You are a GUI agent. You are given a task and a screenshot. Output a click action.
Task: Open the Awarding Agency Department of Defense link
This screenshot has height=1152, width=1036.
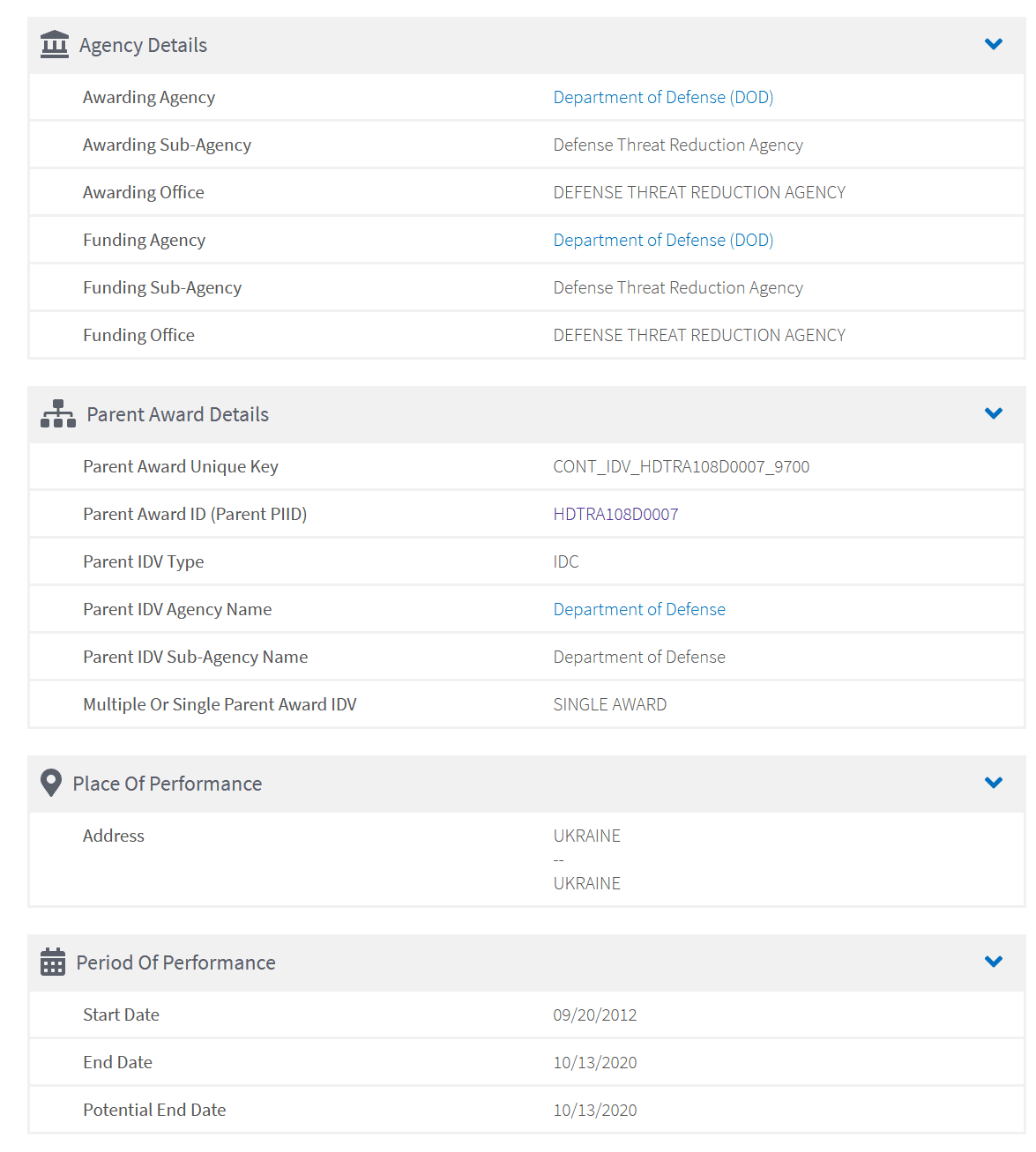663,97
